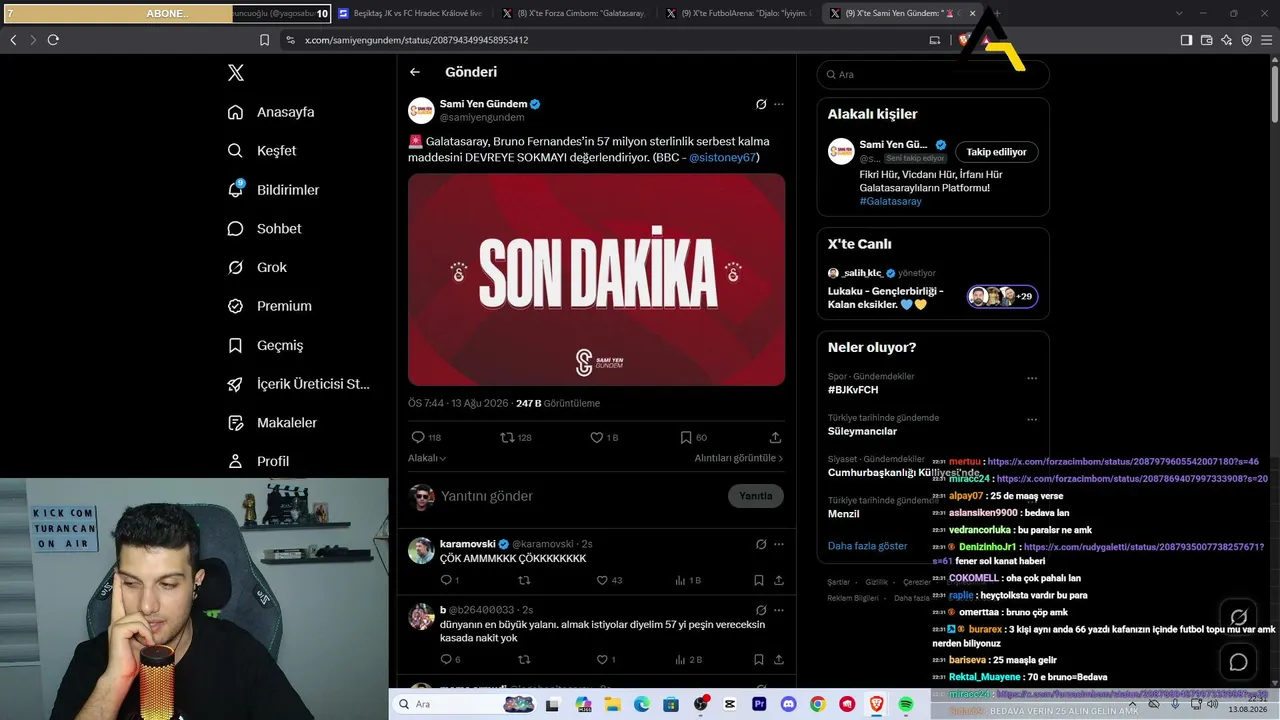Open Anasayfa in the X sidebar
Screen dimensions: 1280x720
click(271, 112)
